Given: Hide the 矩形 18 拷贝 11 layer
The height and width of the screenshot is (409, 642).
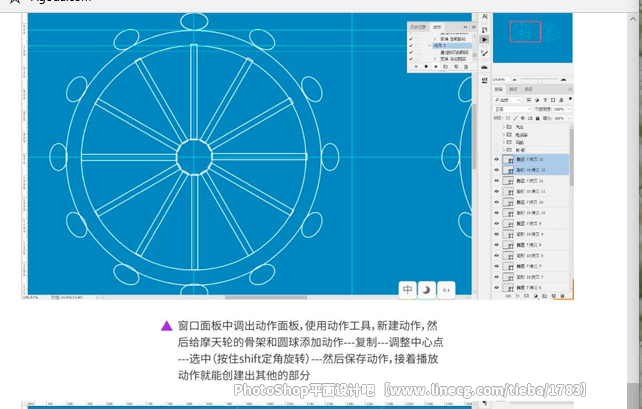Looking at the screenshot, I should [497, 191].
